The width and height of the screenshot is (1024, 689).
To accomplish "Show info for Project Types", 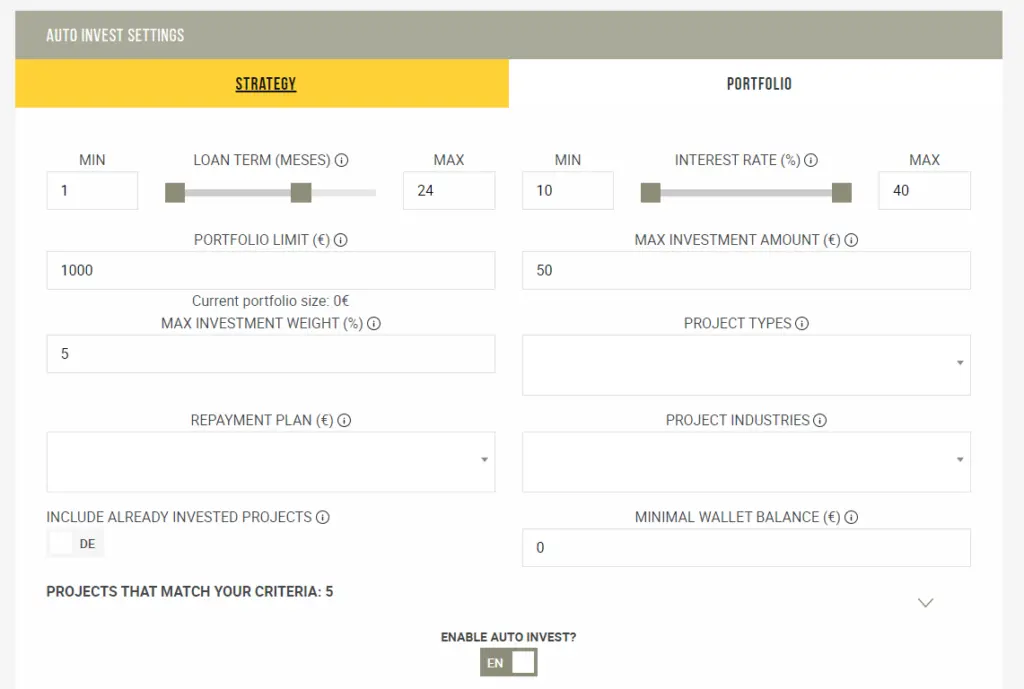I will click(802, 323).
